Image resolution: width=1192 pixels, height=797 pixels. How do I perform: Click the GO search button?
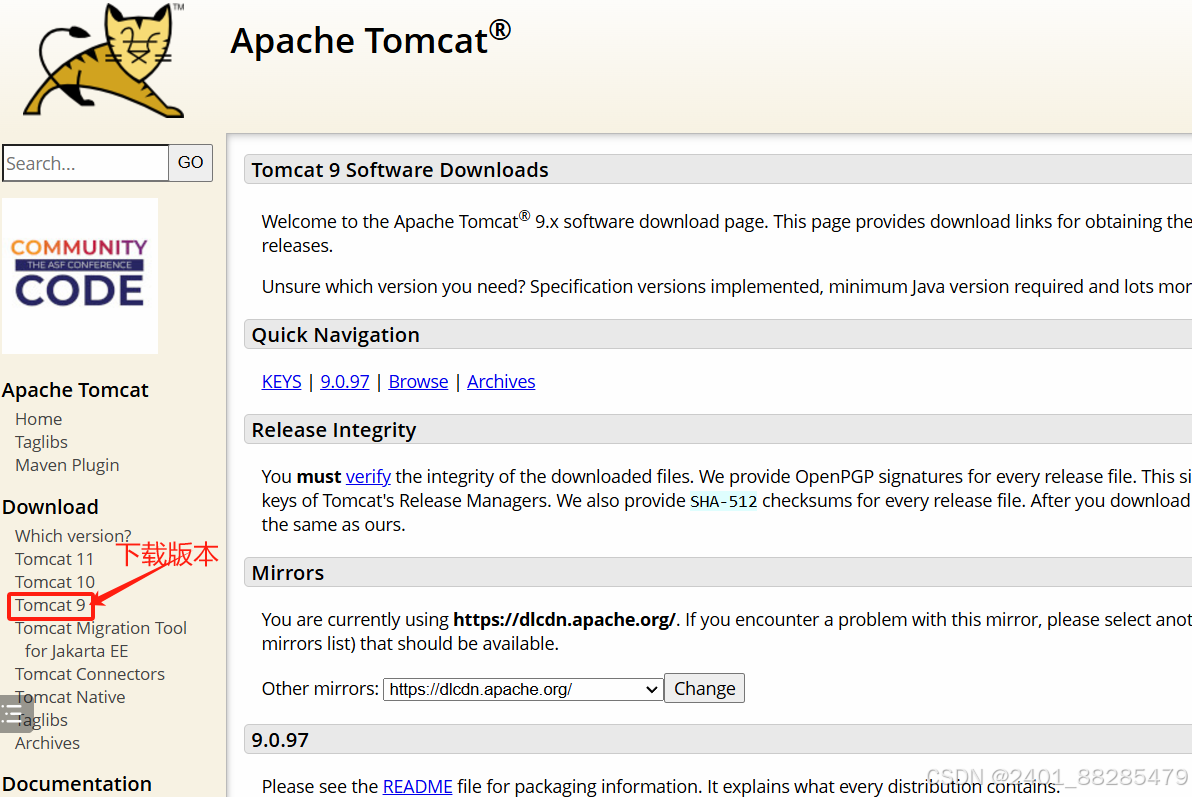(x=190, y=162)
